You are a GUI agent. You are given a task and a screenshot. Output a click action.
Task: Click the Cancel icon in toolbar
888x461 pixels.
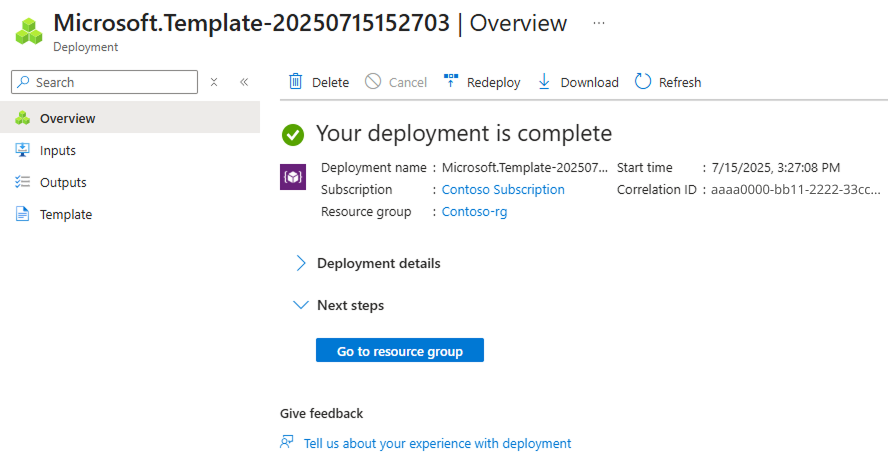[x=373, y=82]
